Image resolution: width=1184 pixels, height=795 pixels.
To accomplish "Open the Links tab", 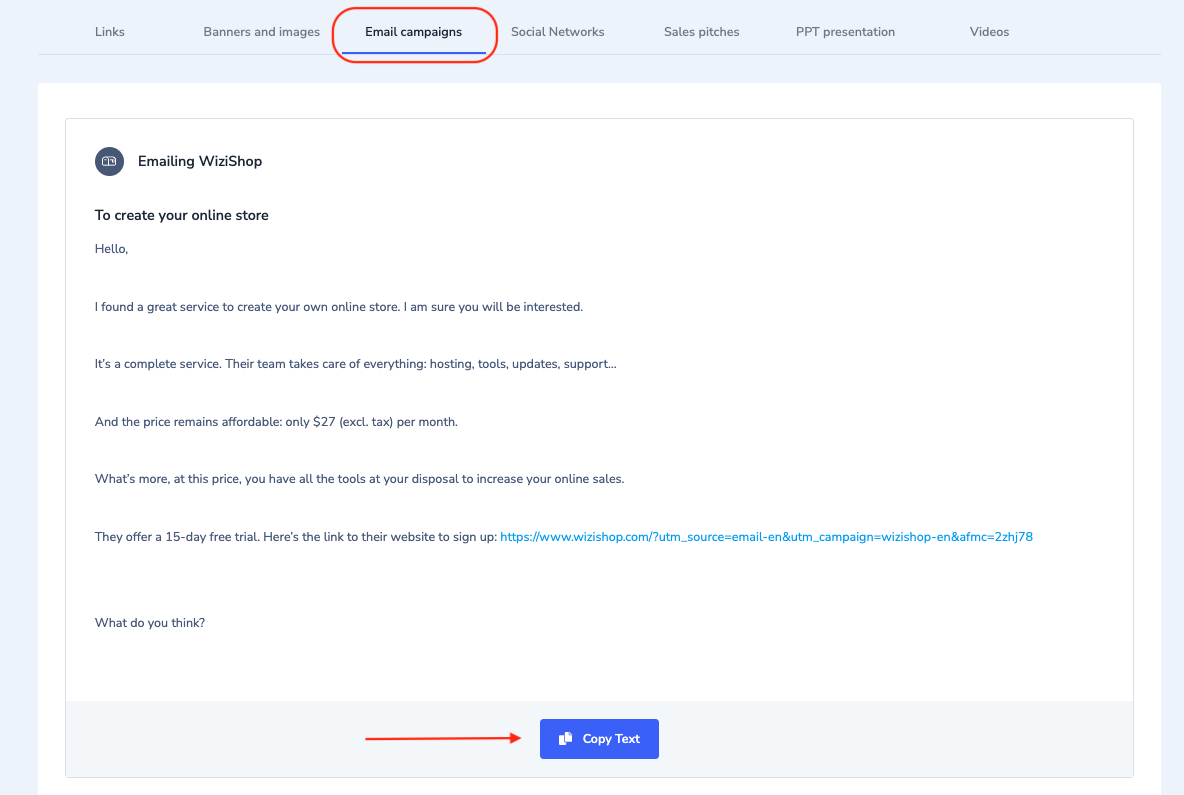I will [109, 32].
